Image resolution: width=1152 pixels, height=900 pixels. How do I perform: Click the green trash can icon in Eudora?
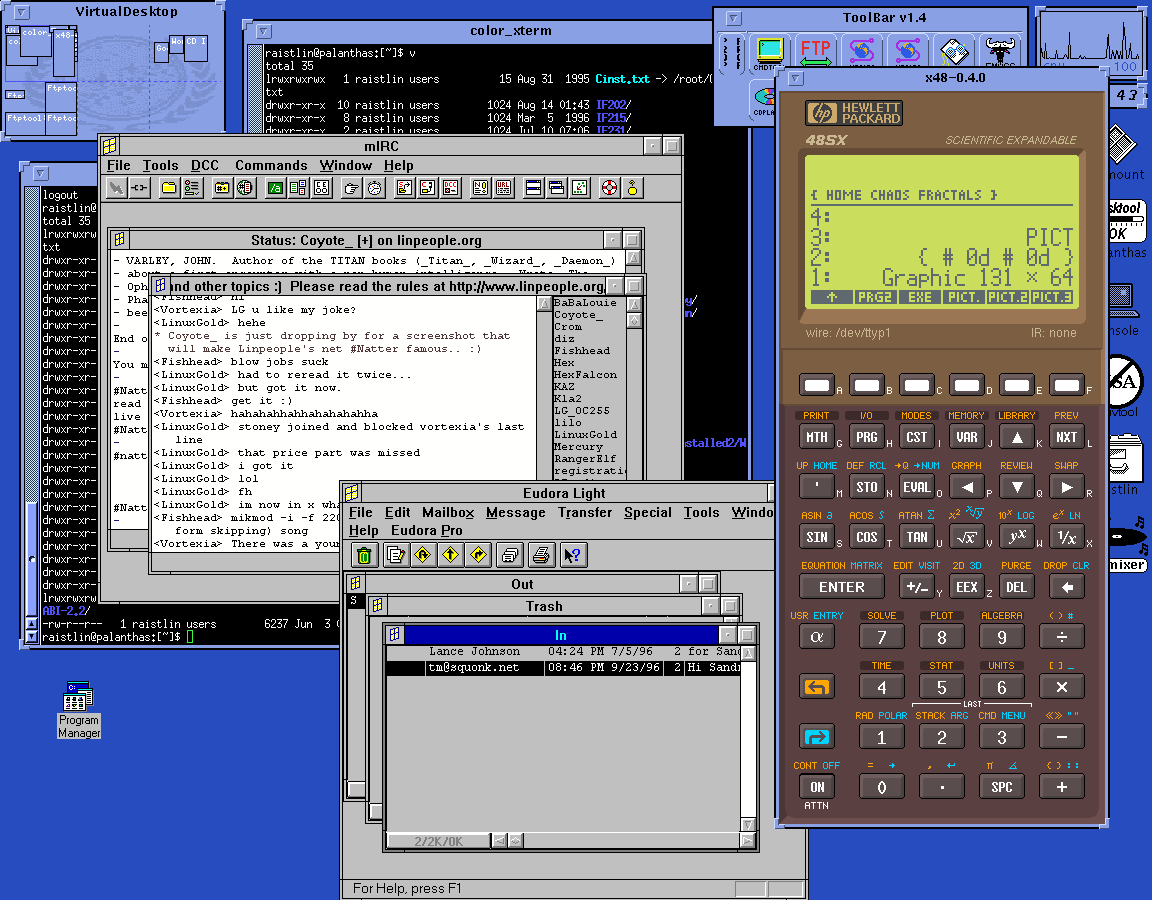[364, 555]
